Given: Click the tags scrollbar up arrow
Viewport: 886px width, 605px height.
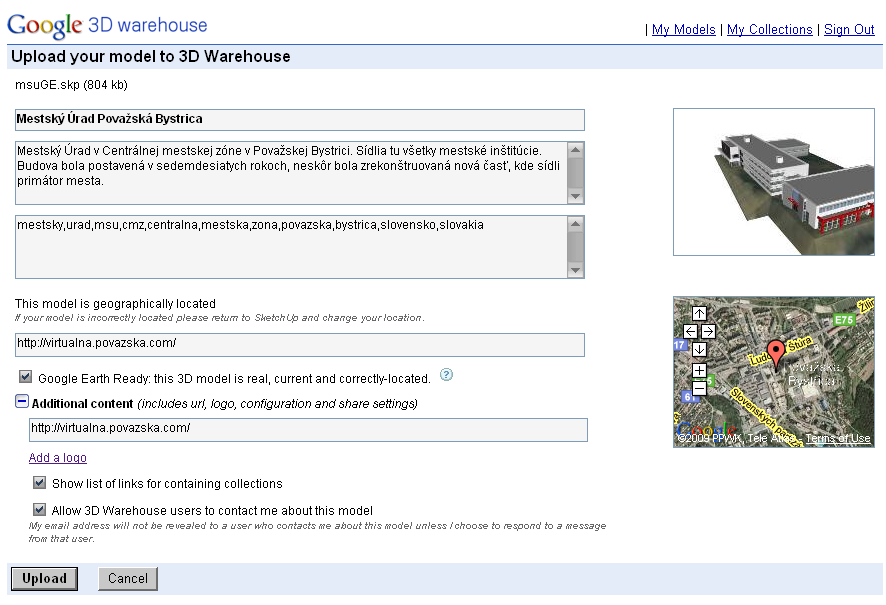Looking at the screenshot, I should click(575, 224).
